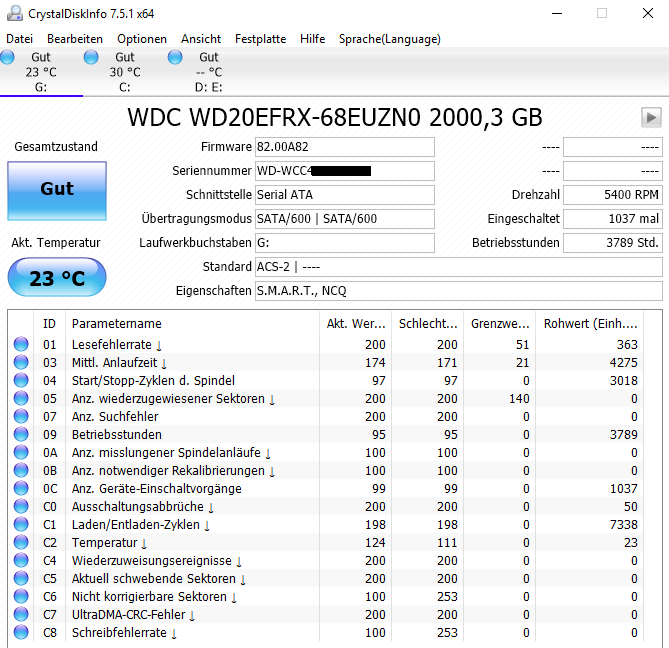The height and width of the screenshot is (648, 669).
Task: Click the Schnittstelle Serial ATA field
Action: (345, 195)
